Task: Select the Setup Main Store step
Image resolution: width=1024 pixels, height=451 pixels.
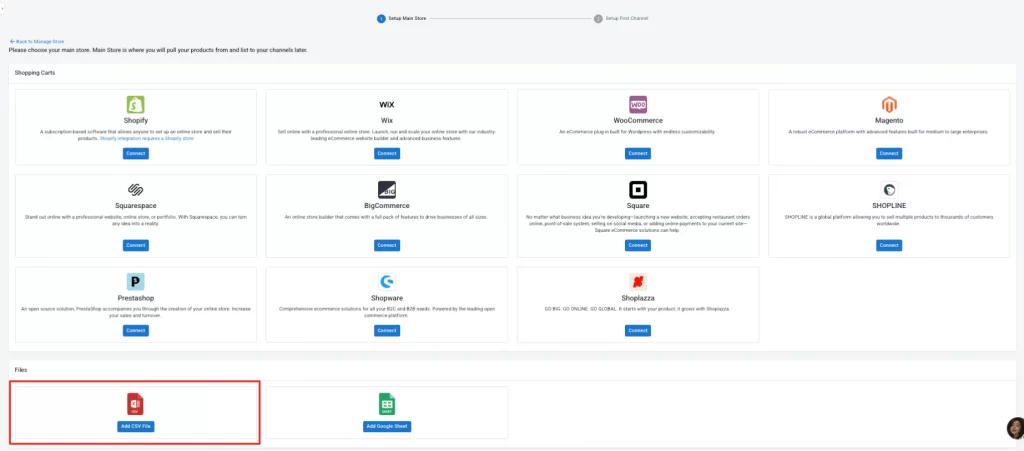Action: point(402,18)
